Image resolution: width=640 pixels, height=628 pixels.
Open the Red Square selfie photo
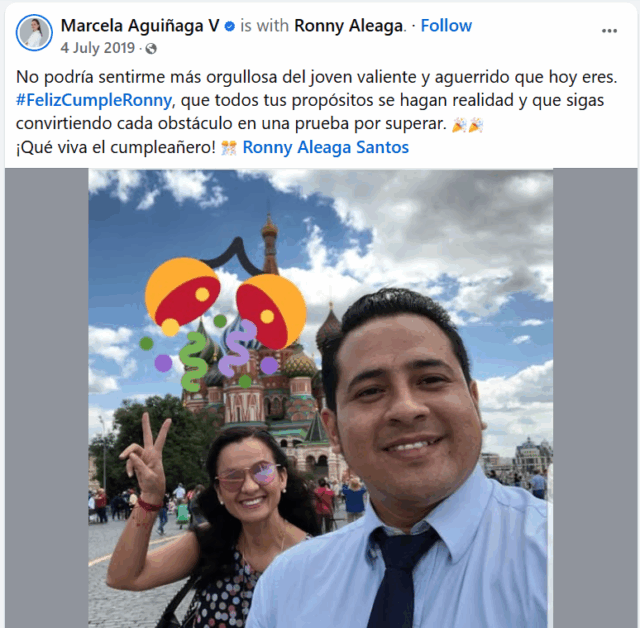[320, 398]
